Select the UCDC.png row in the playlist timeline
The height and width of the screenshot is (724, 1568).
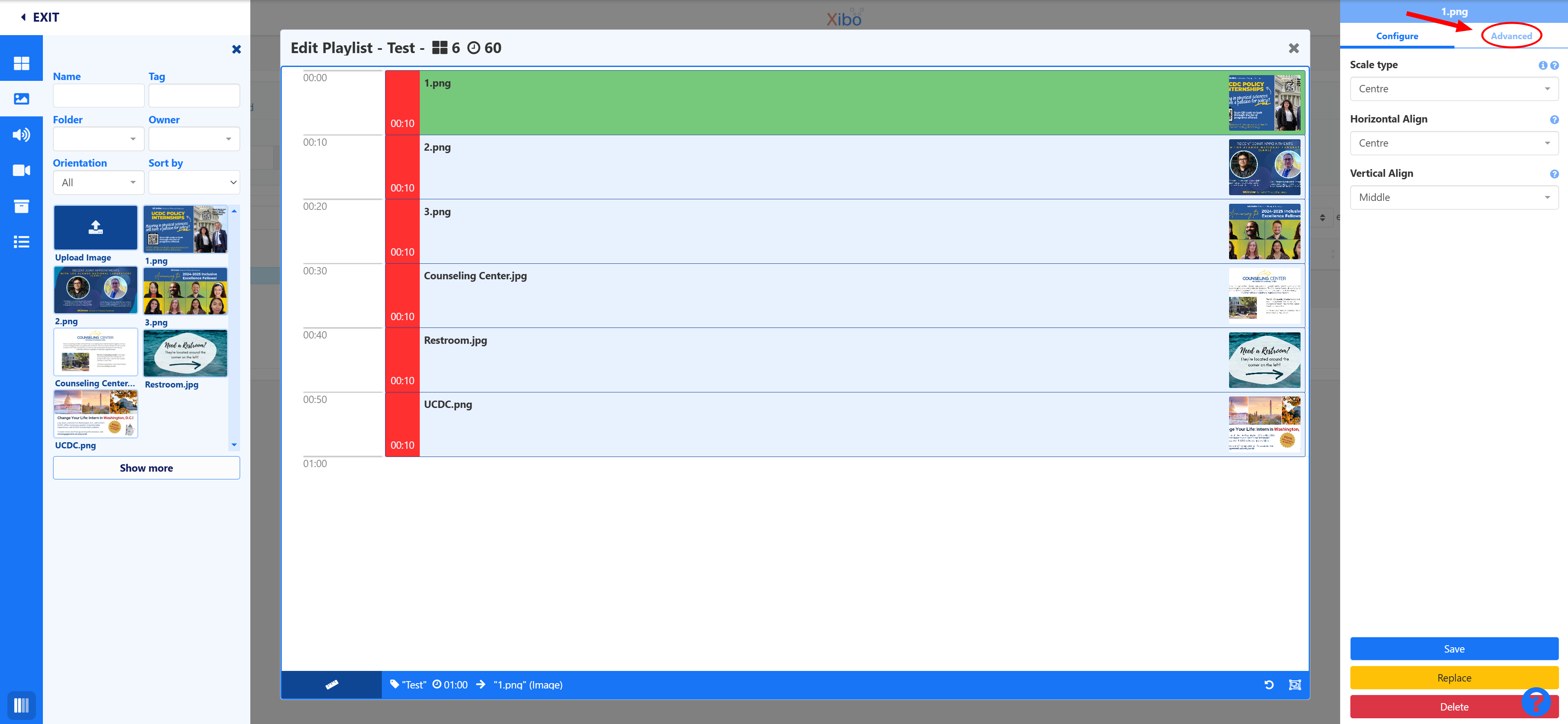point(845,424)
